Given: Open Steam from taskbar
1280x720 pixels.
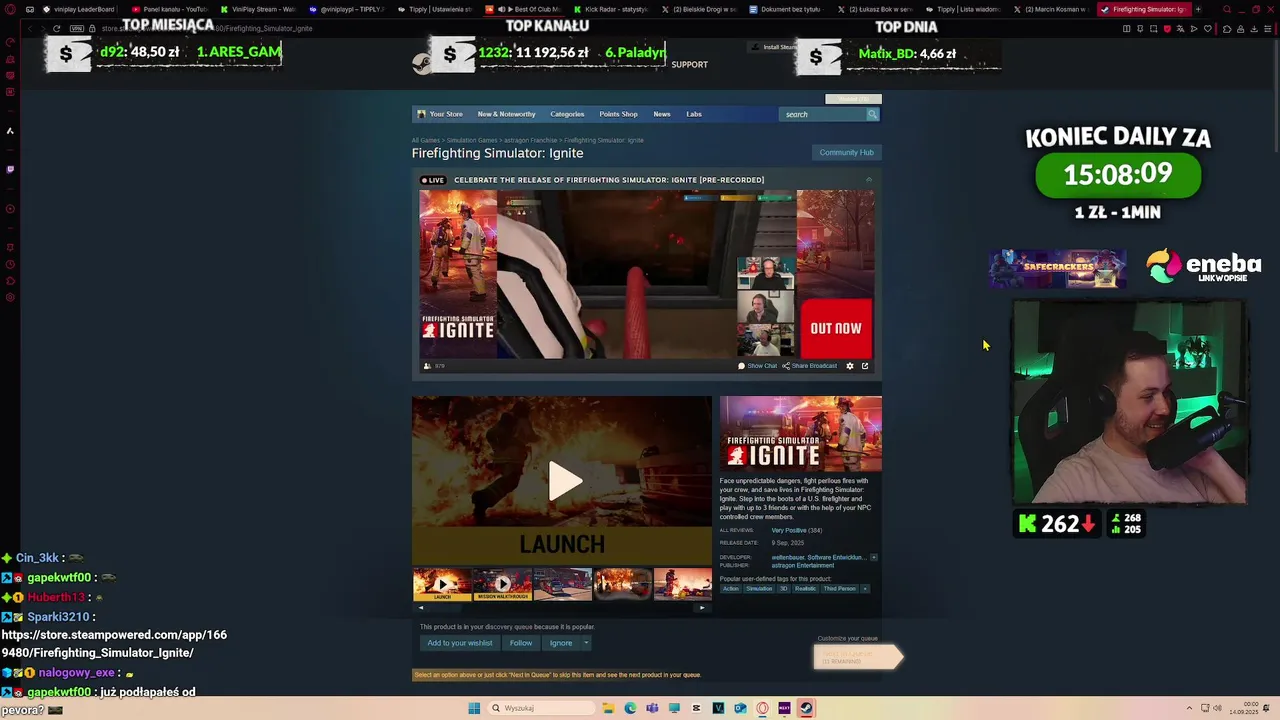Looking at the screenshot, I should click(806, 709).
